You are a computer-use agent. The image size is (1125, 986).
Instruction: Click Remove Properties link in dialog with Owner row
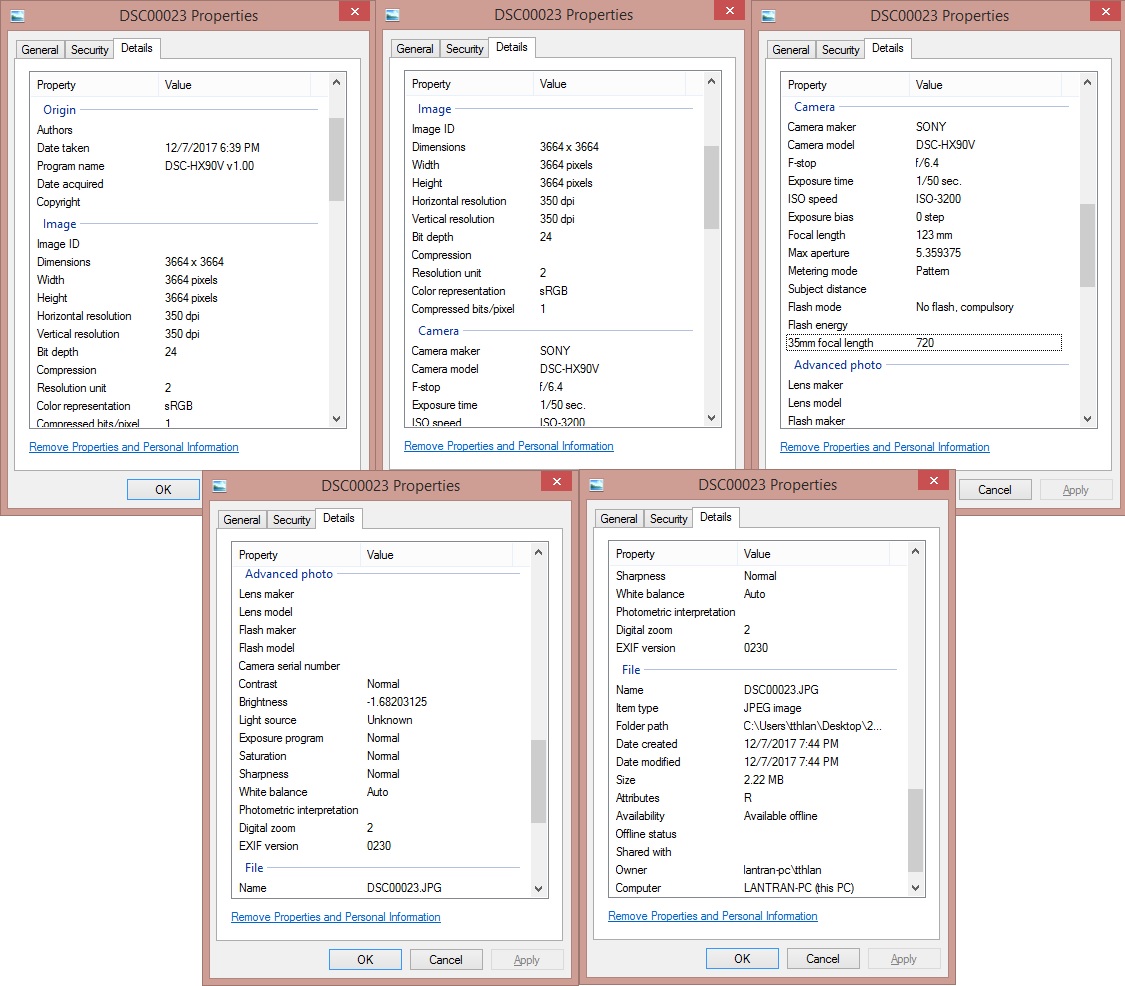click(x=712, y=916)
